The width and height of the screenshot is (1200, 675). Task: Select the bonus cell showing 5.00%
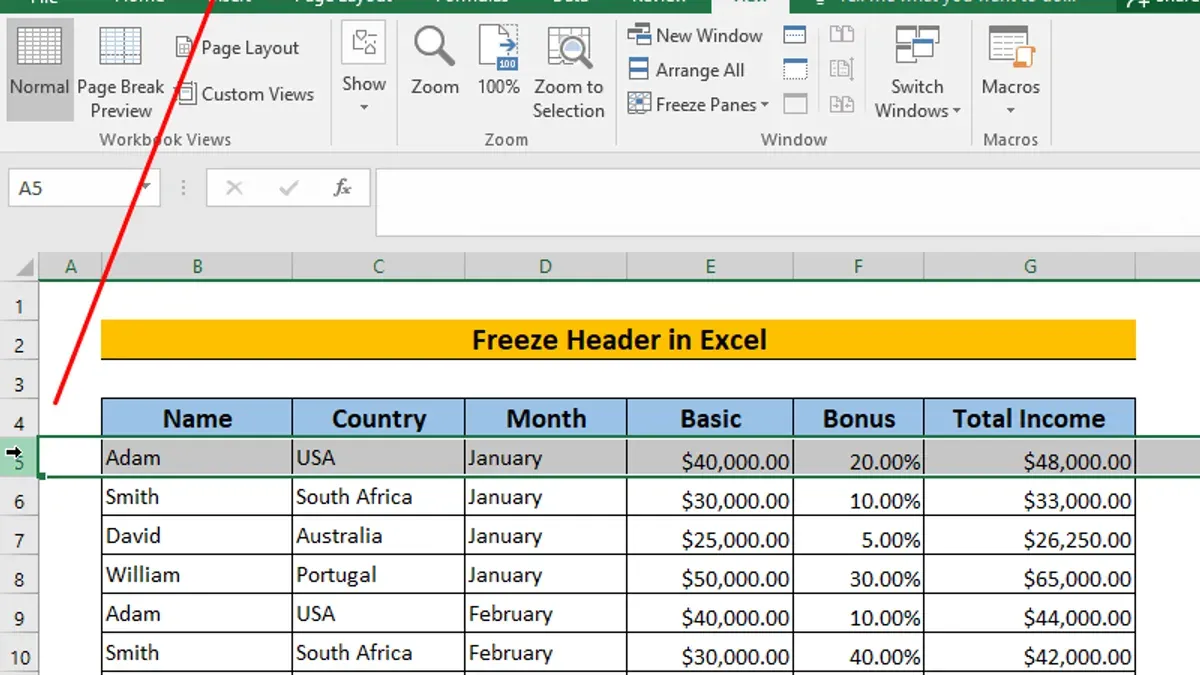click(858, 536)
